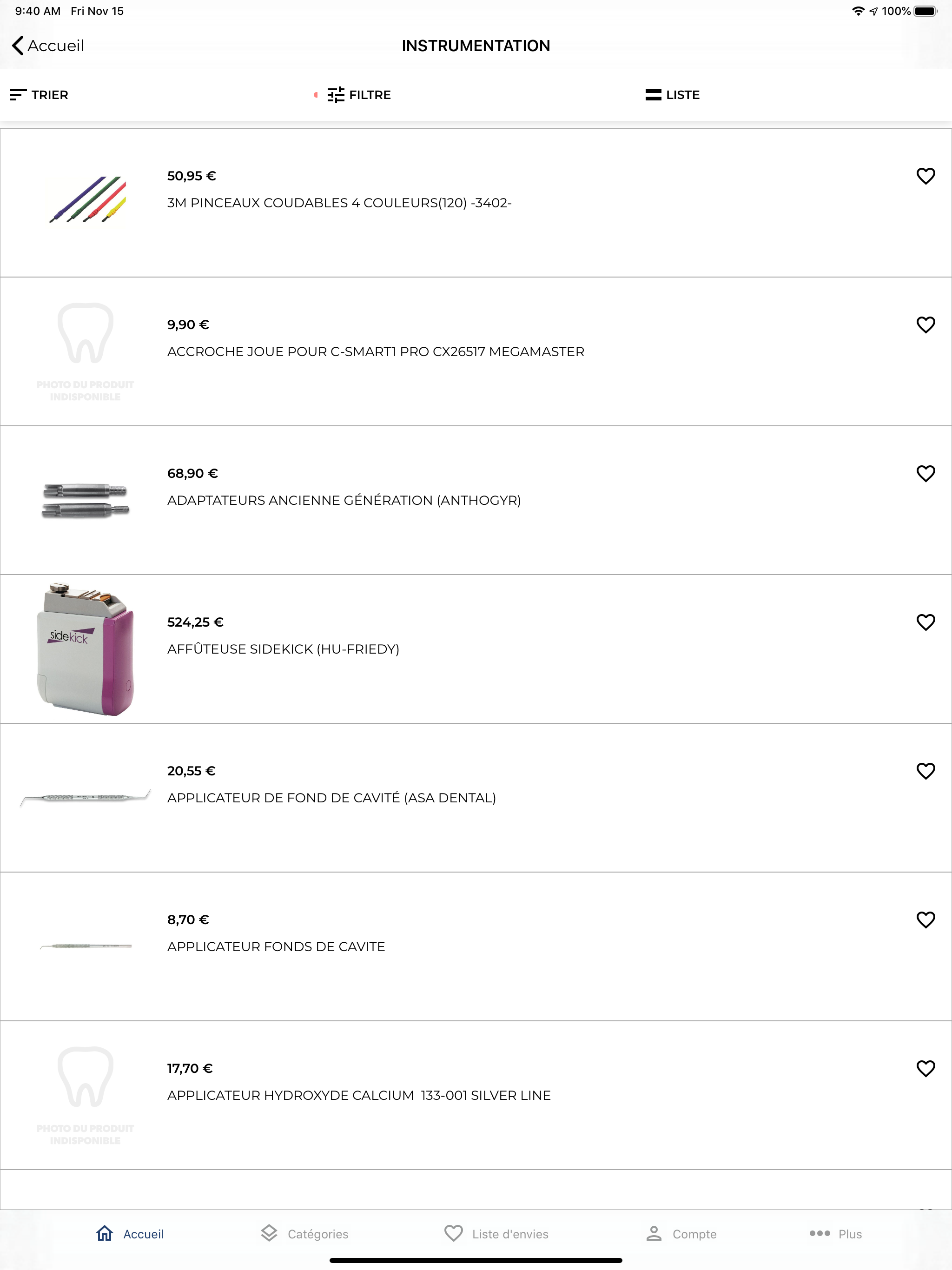
Task: Open the Compte tab icon
Action: coord(654,1233)
